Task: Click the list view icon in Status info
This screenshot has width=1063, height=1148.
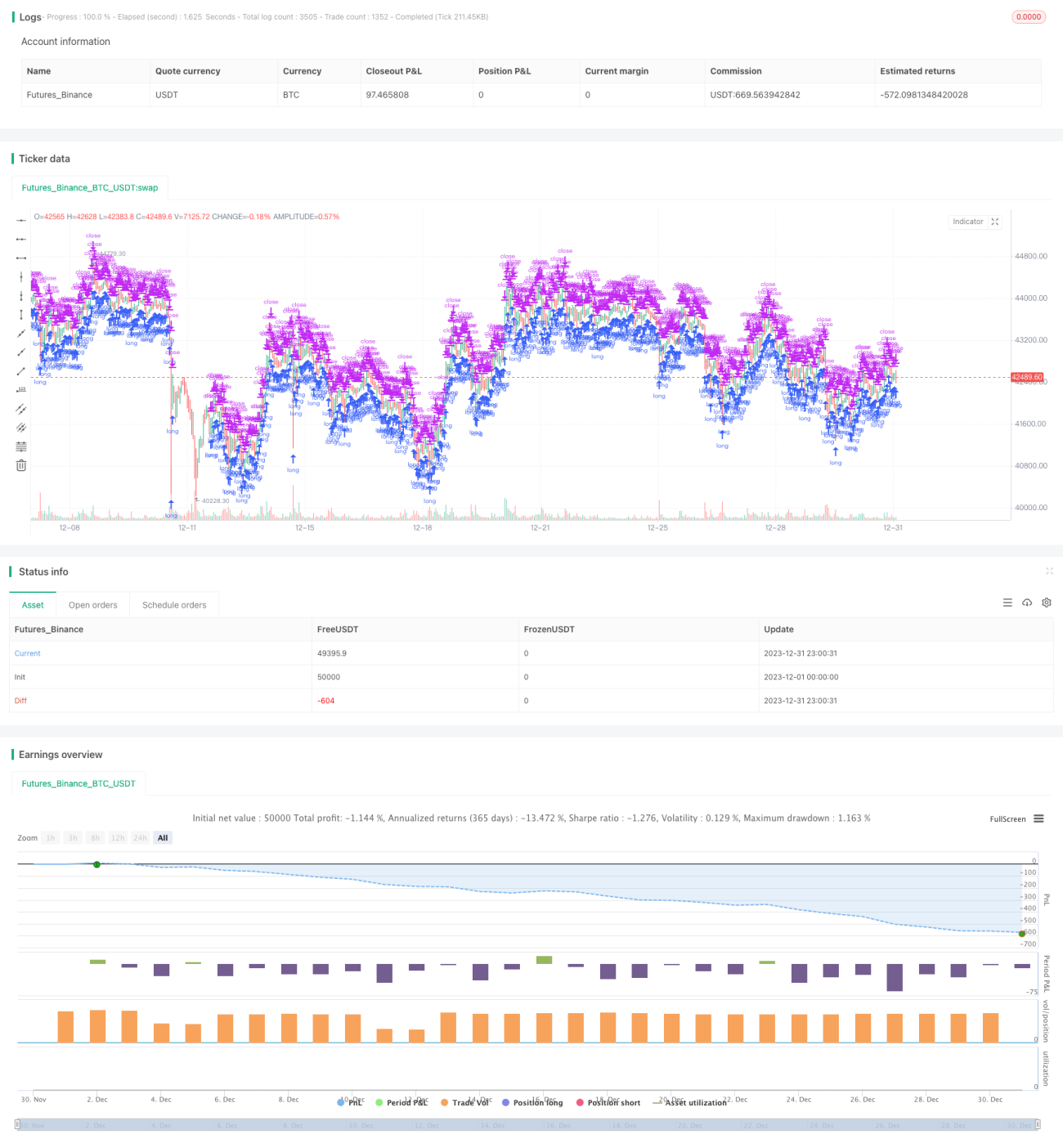Action: pos(1007,603)
